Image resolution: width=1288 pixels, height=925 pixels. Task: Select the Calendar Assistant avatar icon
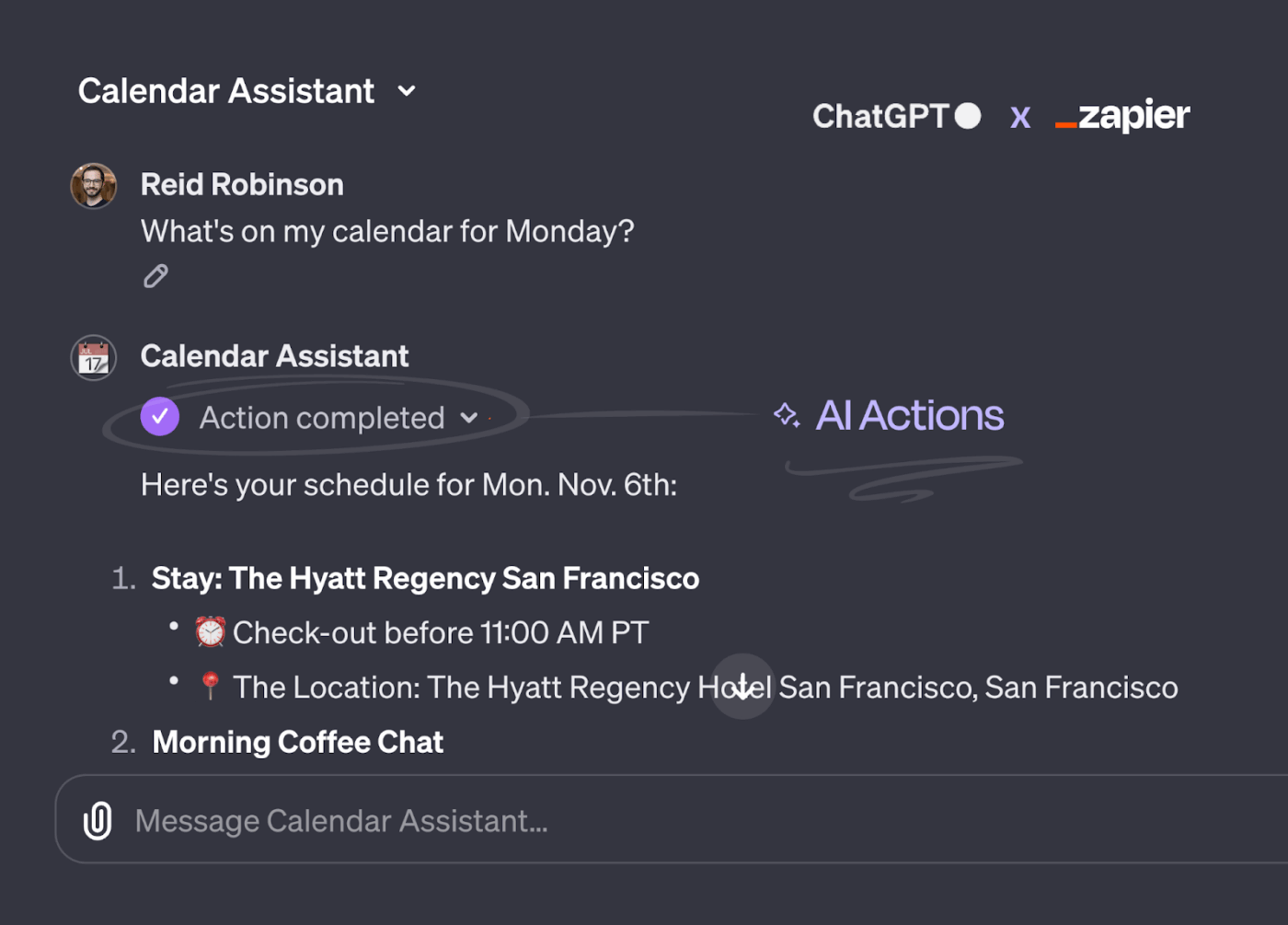coord(93,357)
